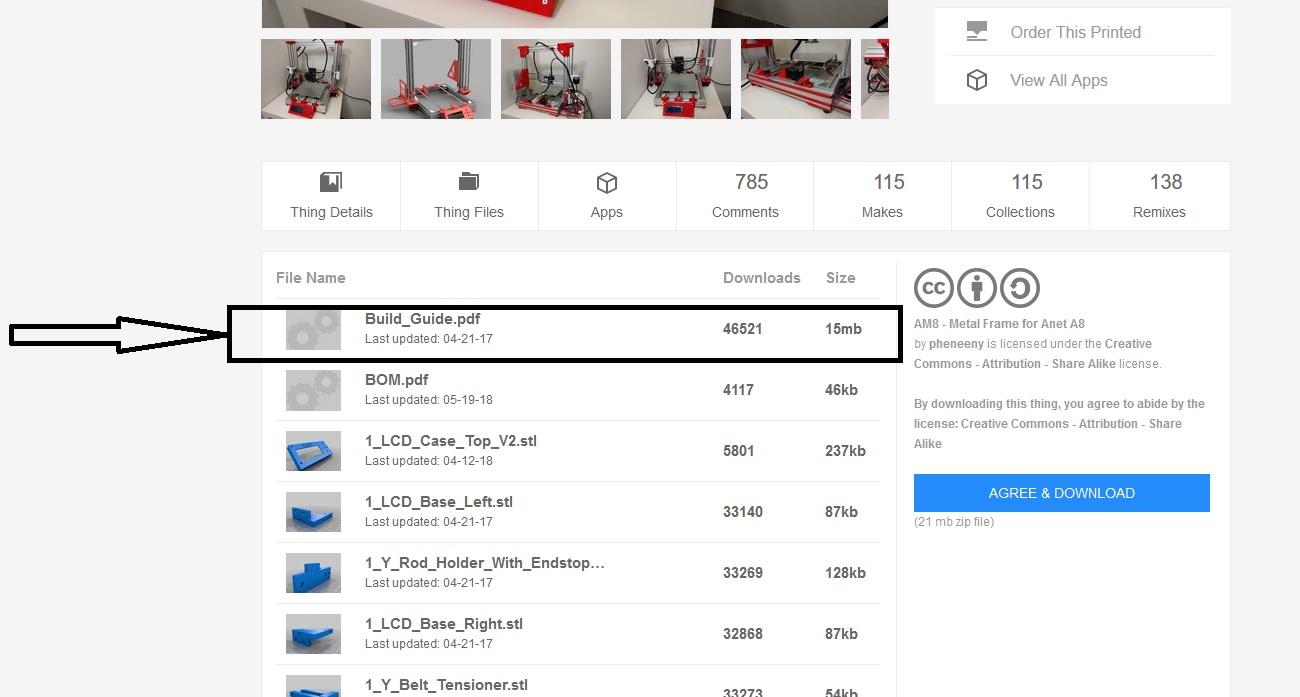Open the 785 Comments tab

pos(745,195)
